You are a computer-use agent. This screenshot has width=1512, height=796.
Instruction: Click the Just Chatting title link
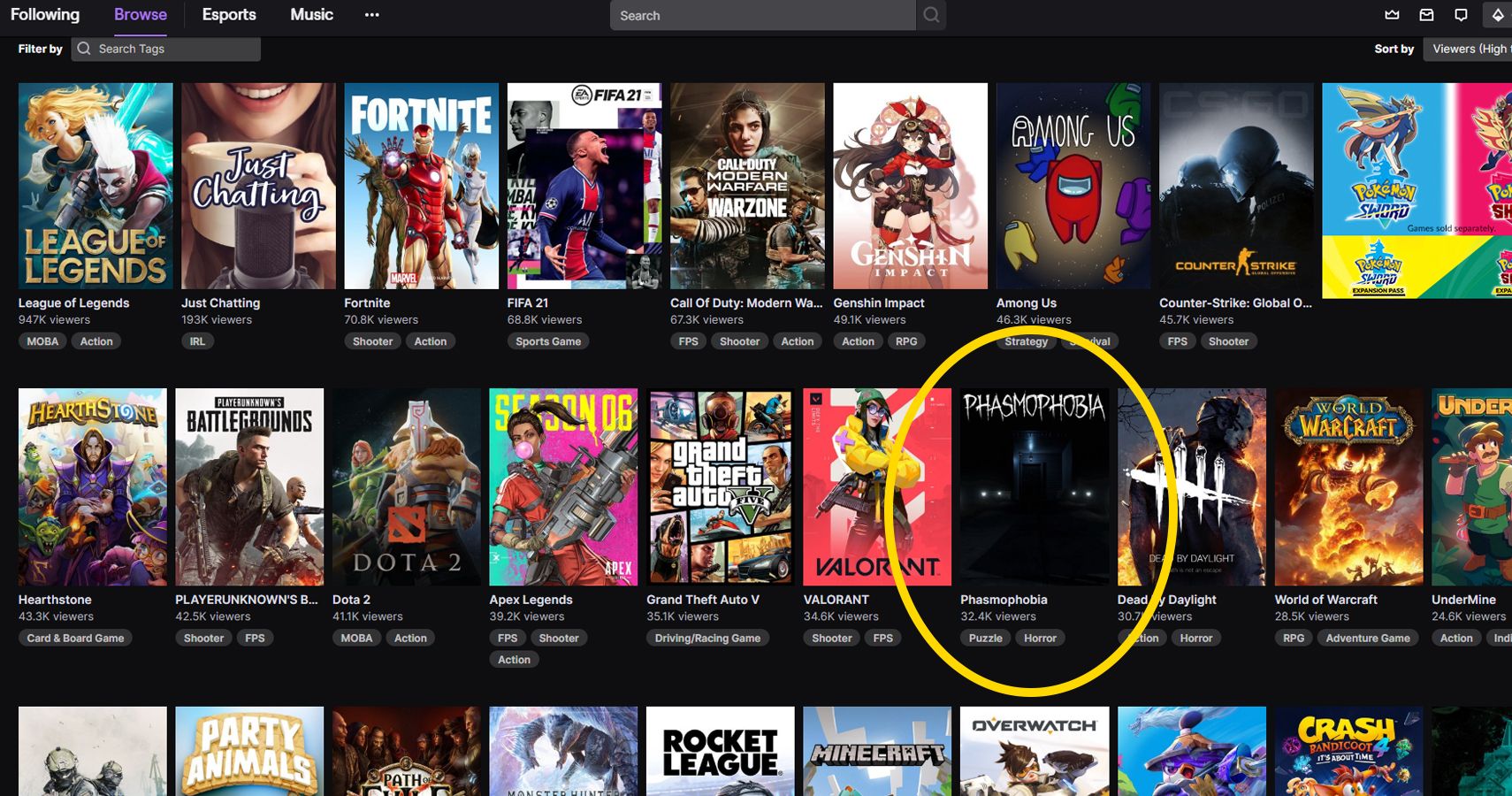(221, 302)
